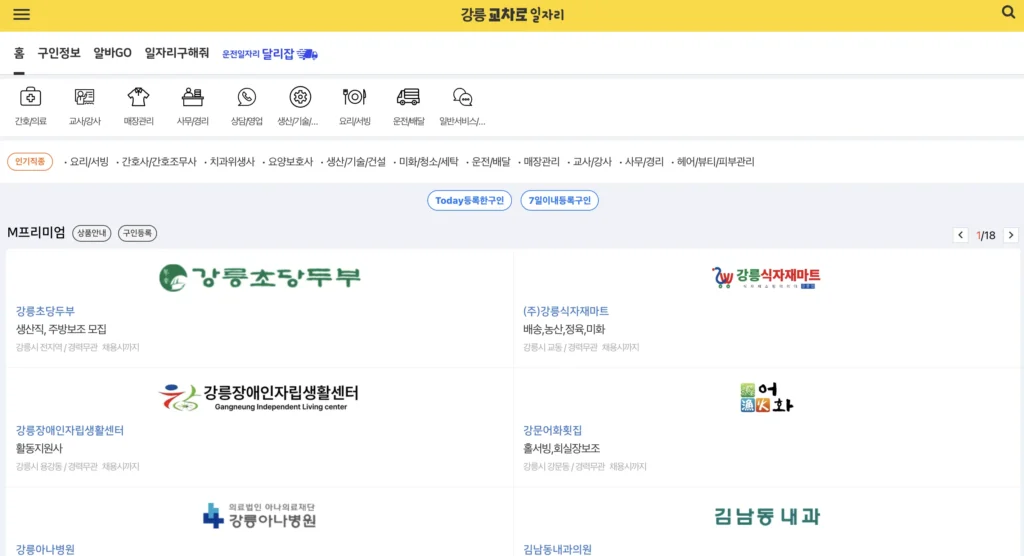This screenshot has width=1024, height=556.
Task: Go to previous M프리미엄 page arrow
Action: [960, 235]
